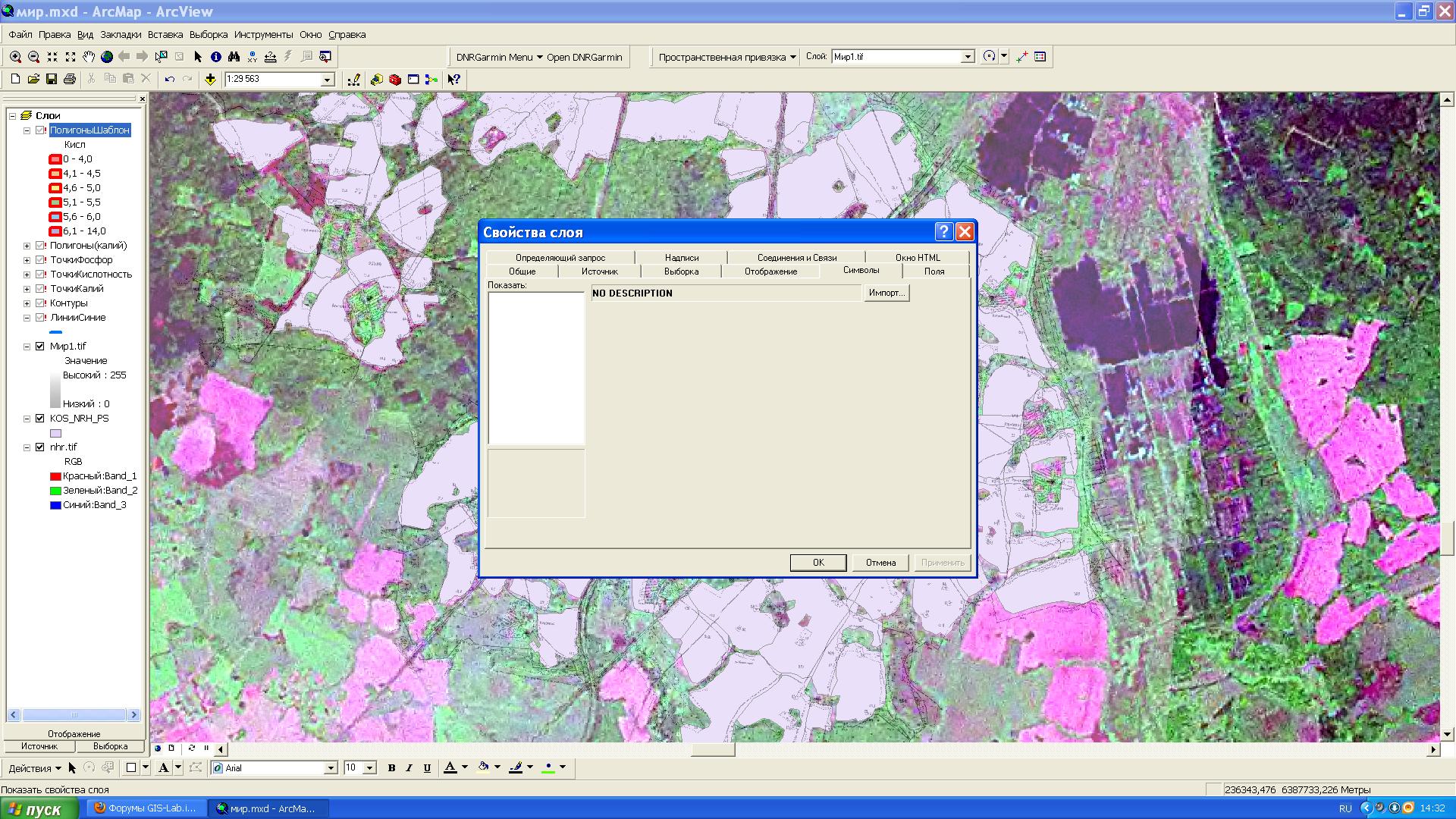Open the Find binoculars tool
The image size is (1456, 819).
tap(234, 57)
